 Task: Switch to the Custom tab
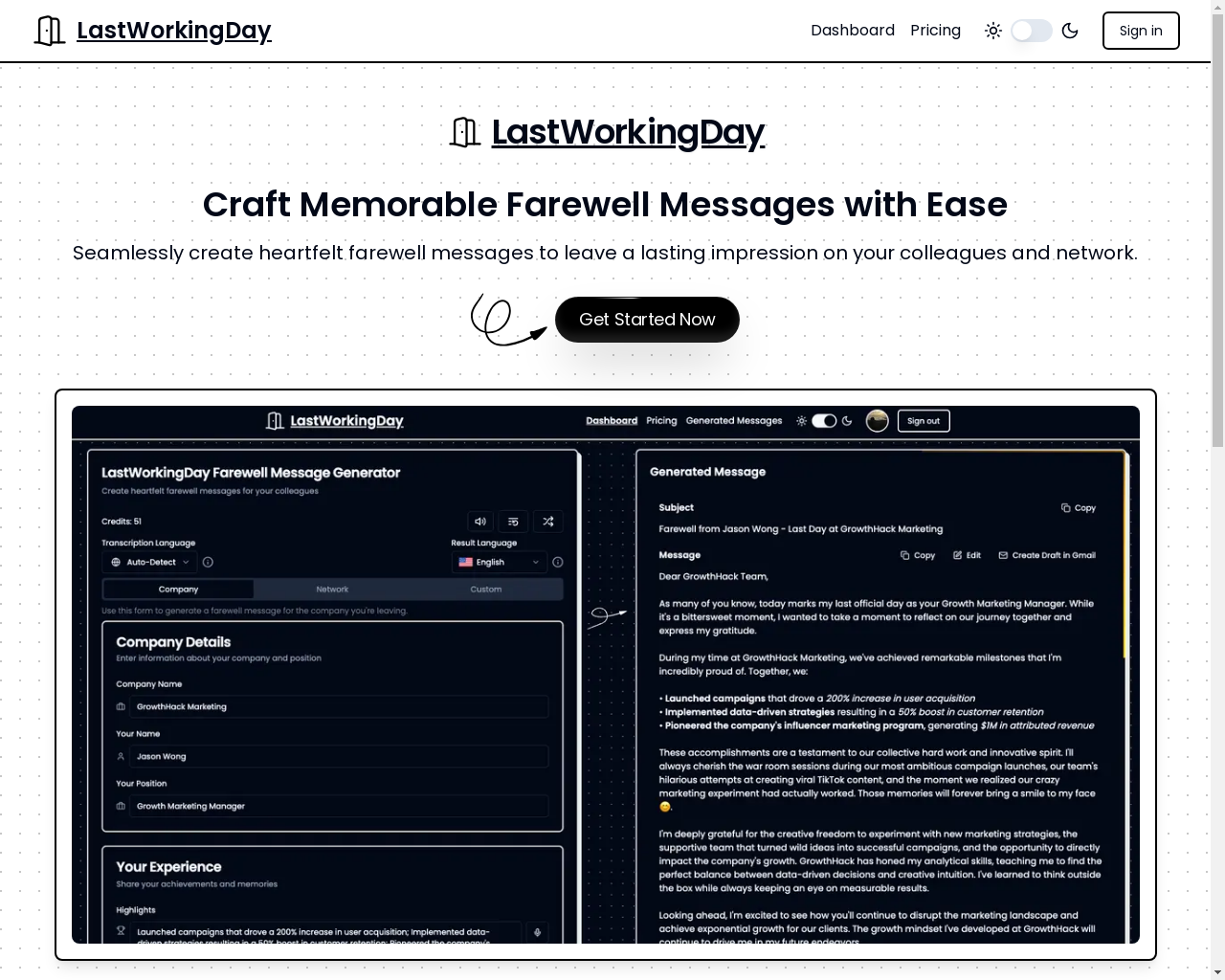pyautogui.click(x=486, y=590)
